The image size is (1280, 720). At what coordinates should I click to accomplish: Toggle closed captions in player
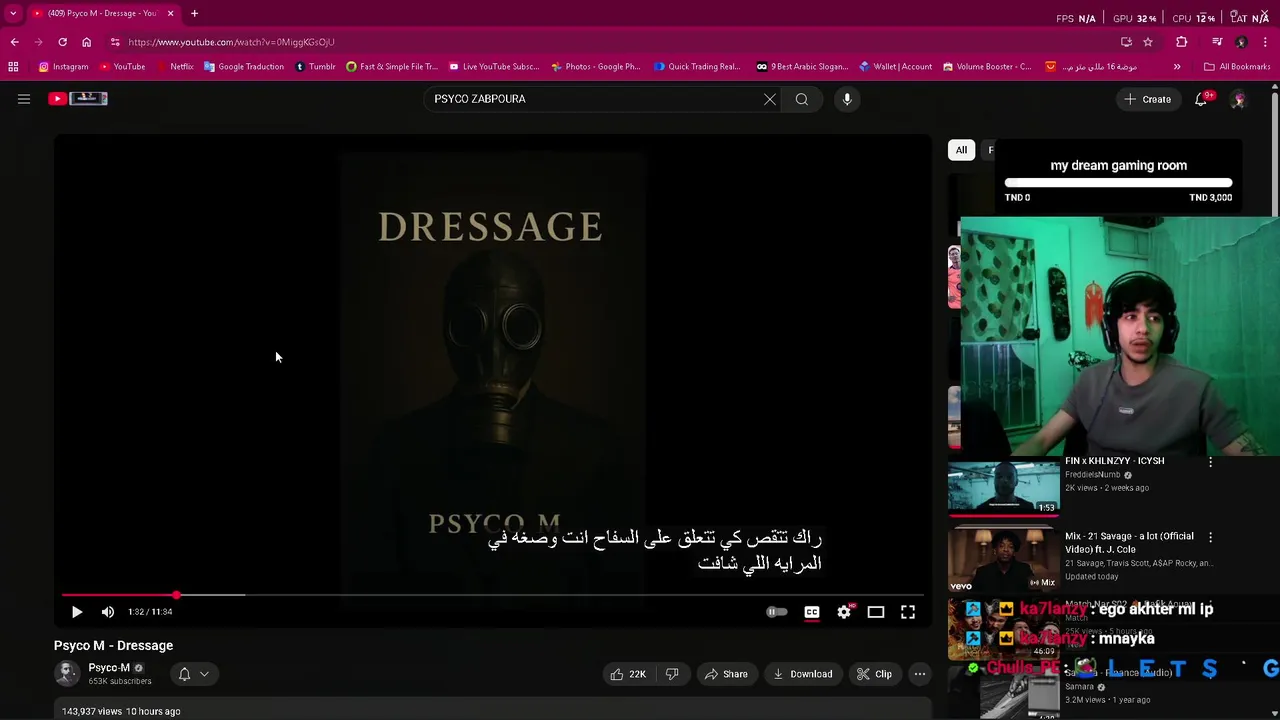coord(812,612)
